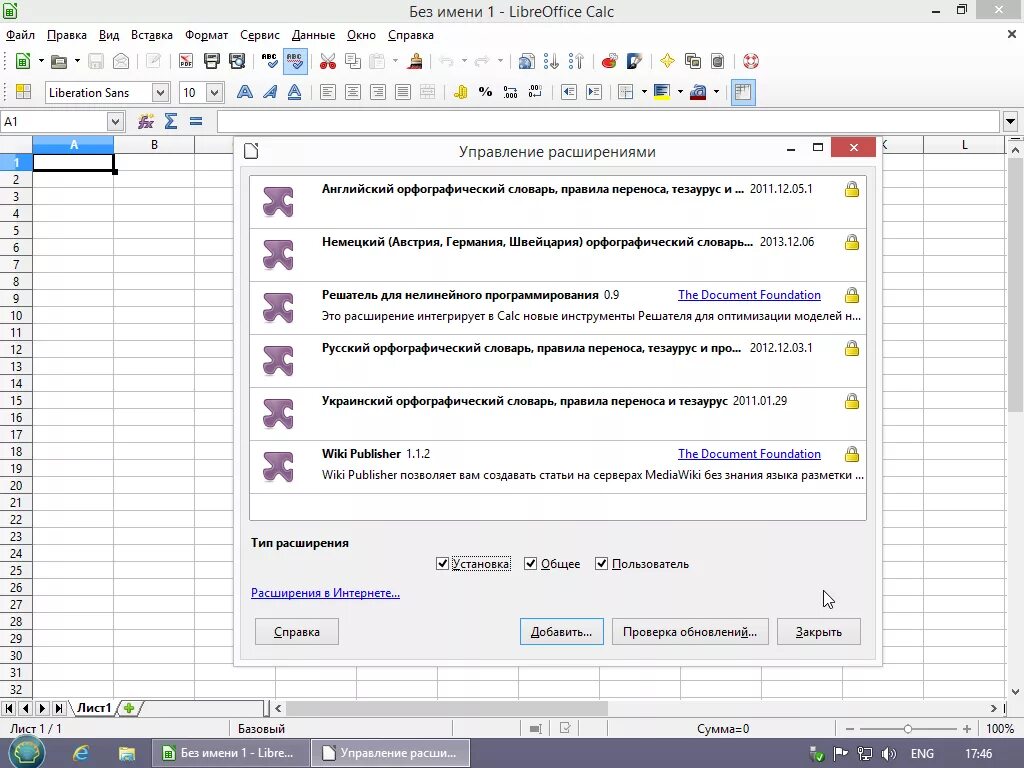Open the Сервис menu
Screen dimensions: 1024x768
260,35
